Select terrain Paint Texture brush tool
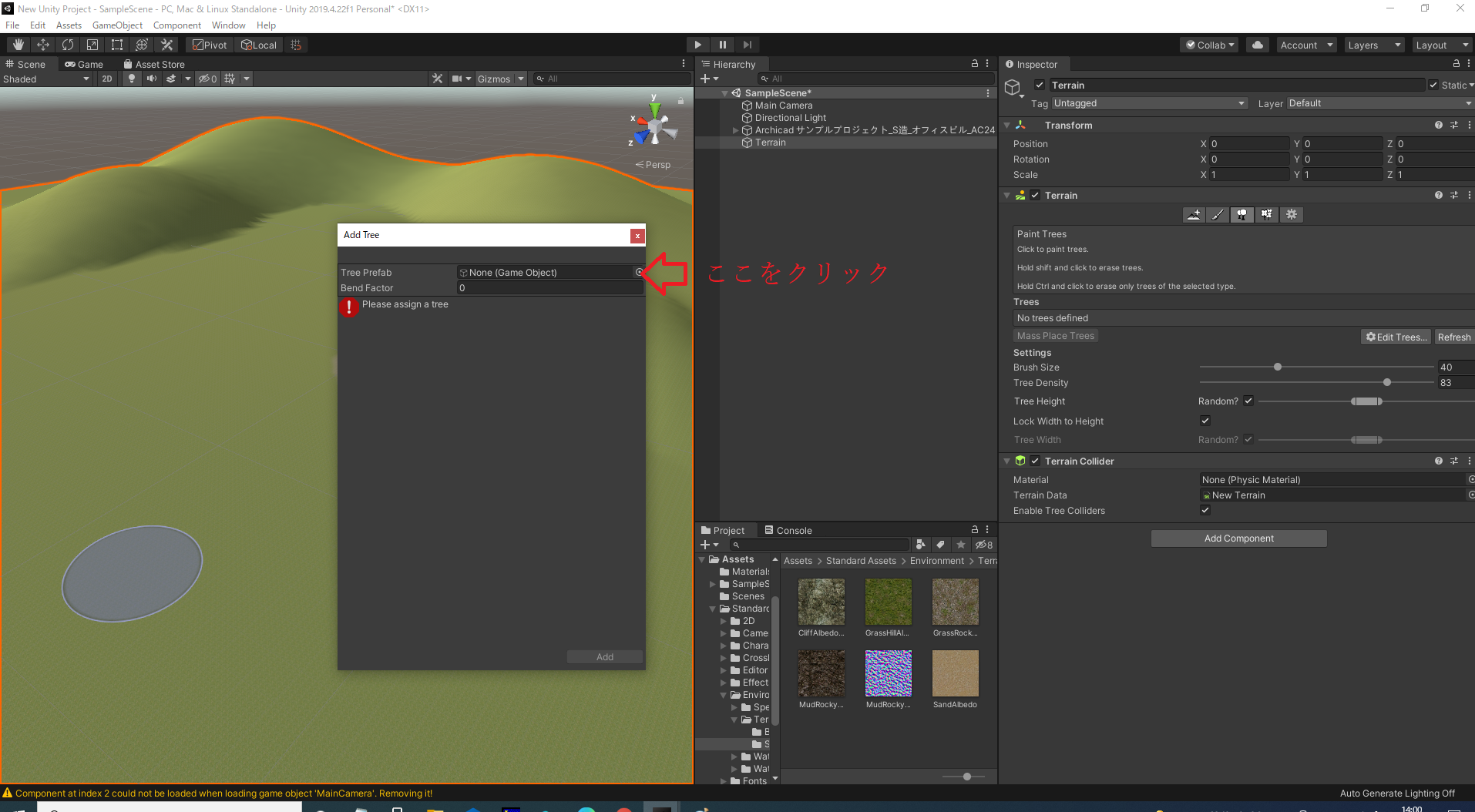1475x812 pixels. (x=1218, y=215)
